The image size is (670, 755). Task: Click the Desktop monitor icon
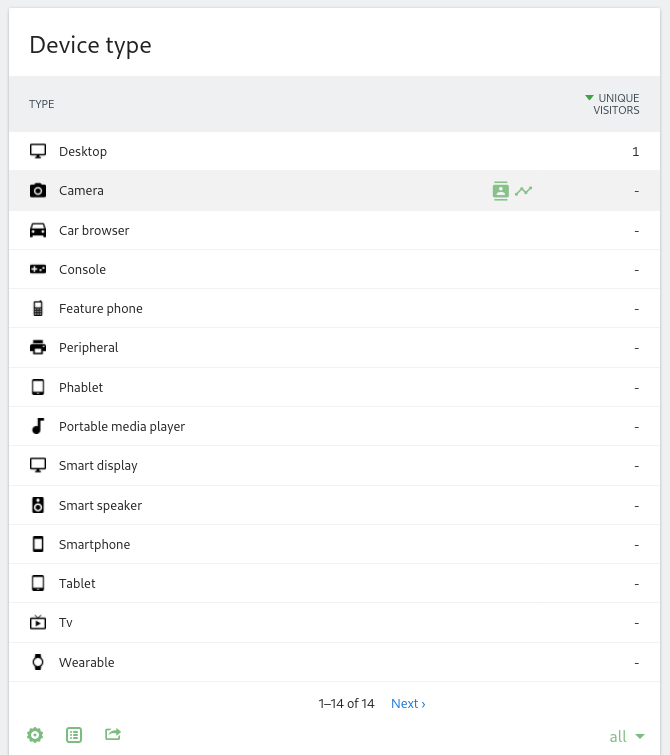click(38, 152)
